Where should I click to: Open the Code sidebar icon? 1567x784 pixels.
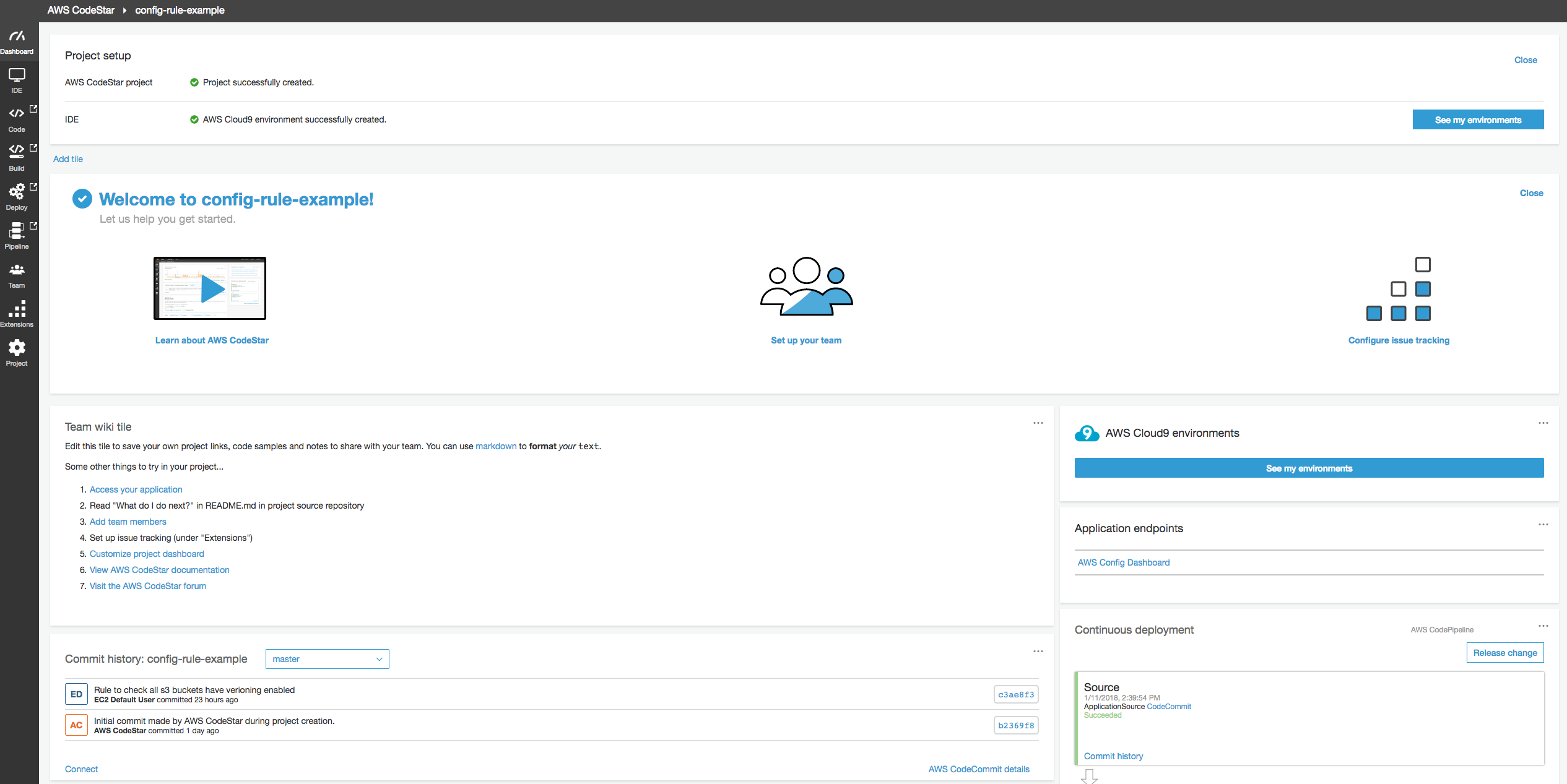17,119
